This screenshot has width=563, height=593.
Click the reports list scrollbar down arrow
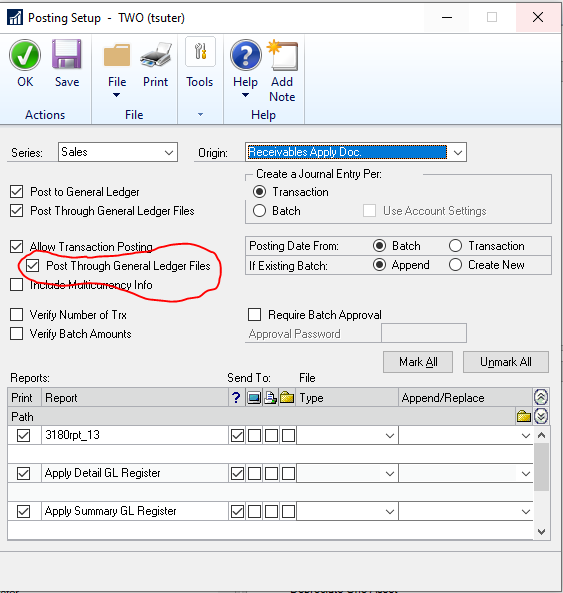[541, 532]
